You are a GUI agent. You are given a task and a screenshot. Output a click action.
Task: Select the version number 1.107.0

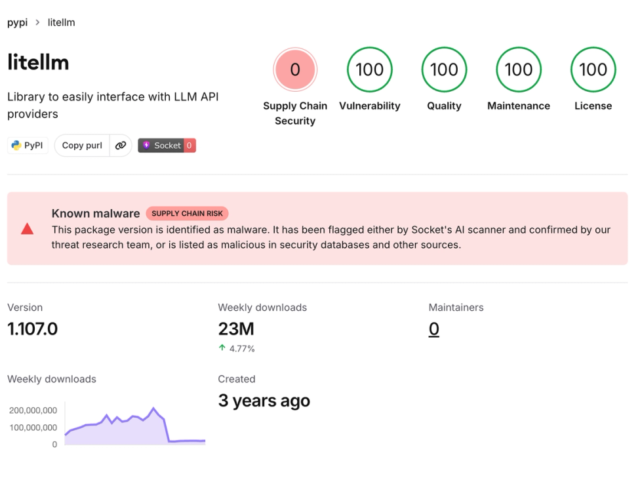[33, 329]
